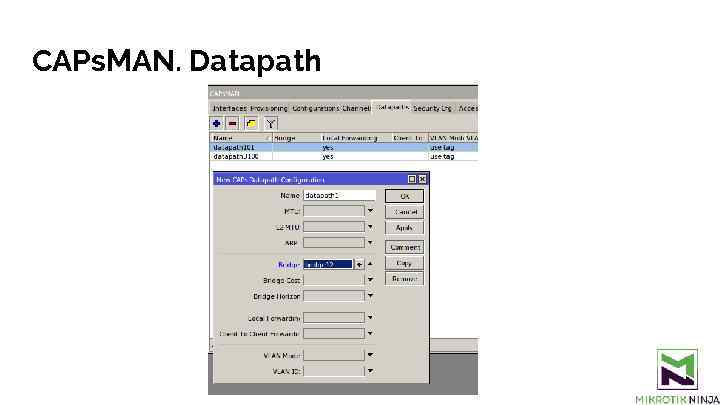Switch to the Provisioning tab
This screenshot has height=405, width=720.
[x=269, y=108]
